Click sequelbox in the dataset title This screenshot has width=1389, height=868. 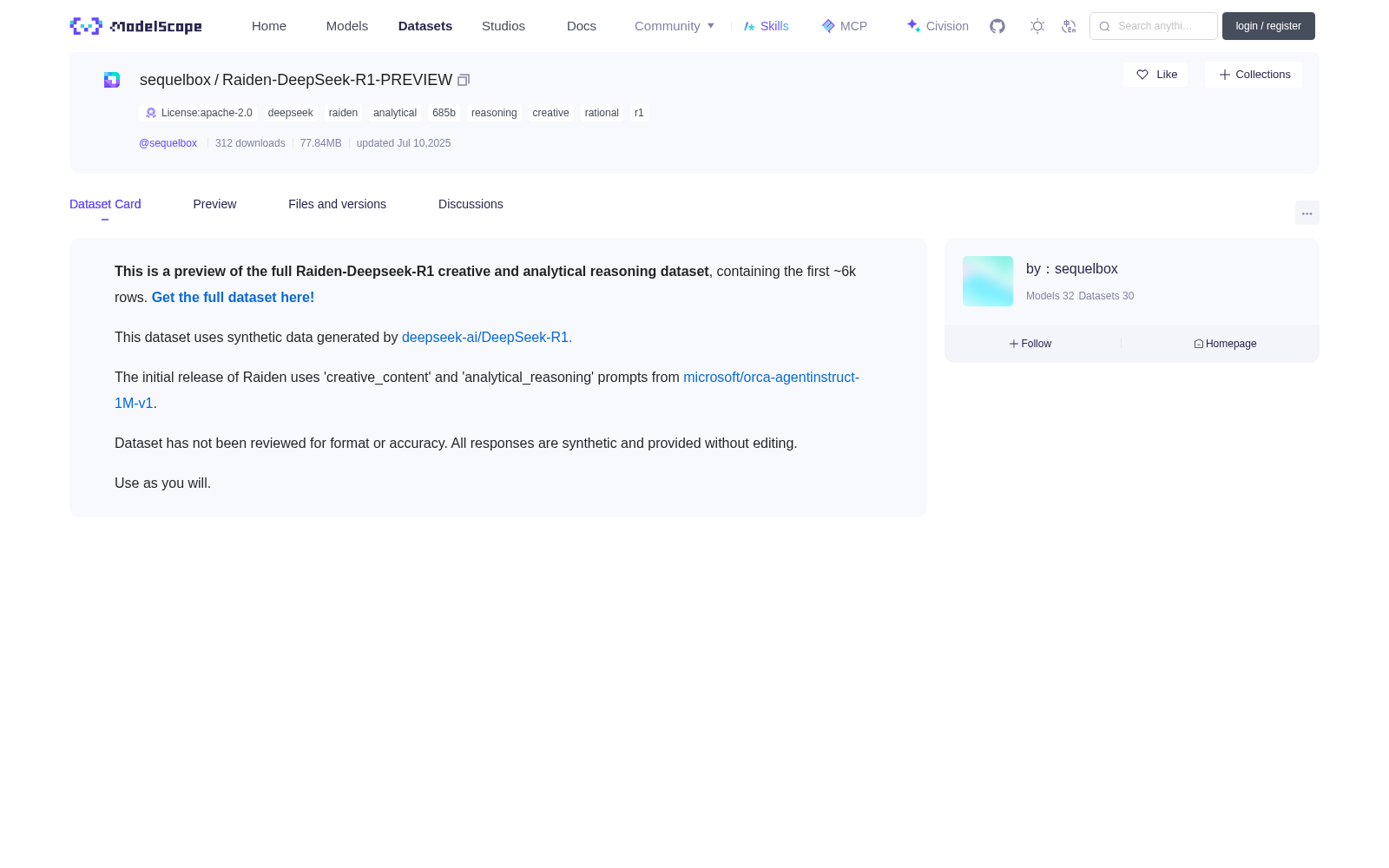coord(175,80)
